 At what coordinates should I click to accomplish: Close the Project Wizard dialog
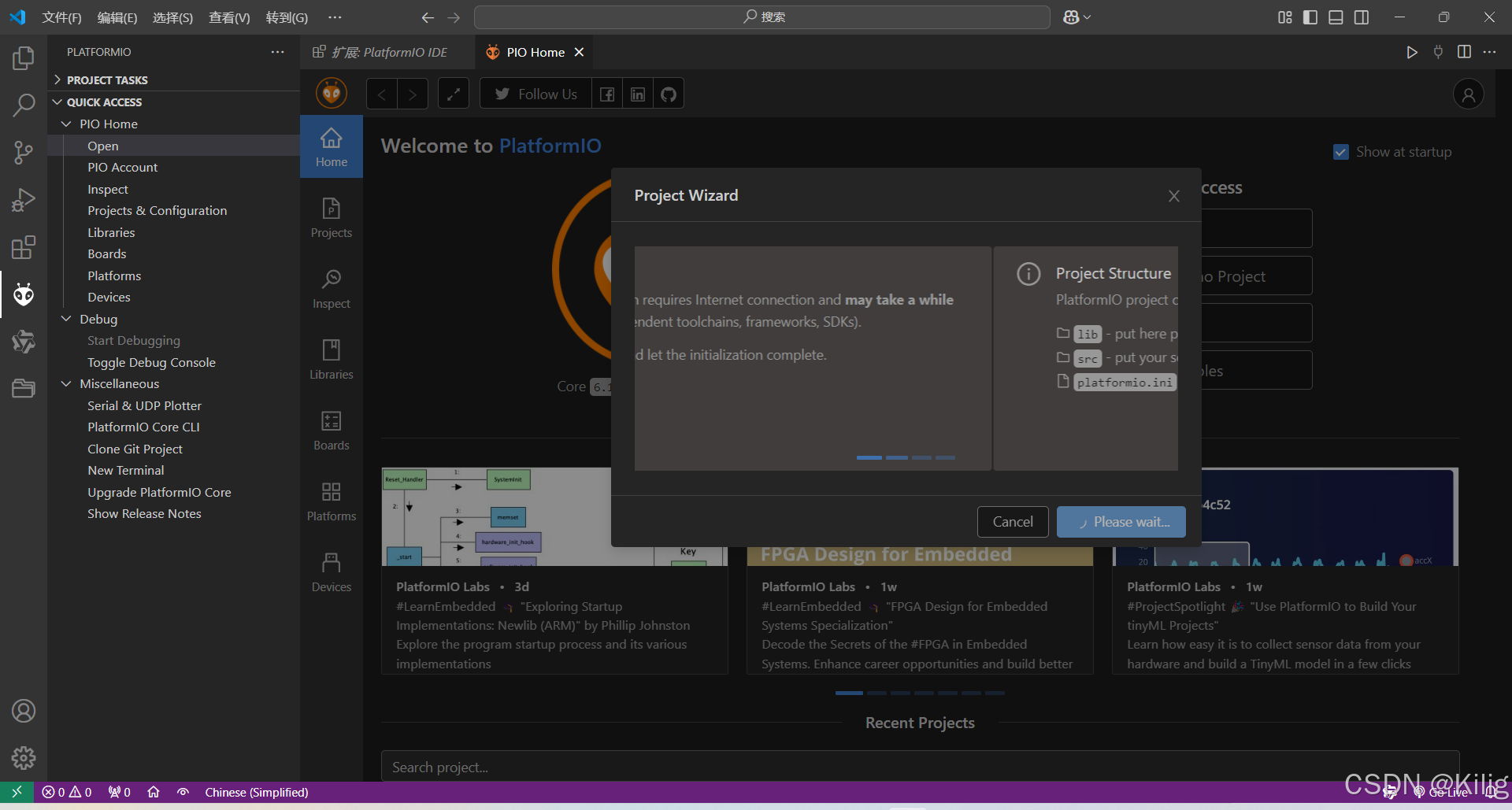[x=1173, y=196]
